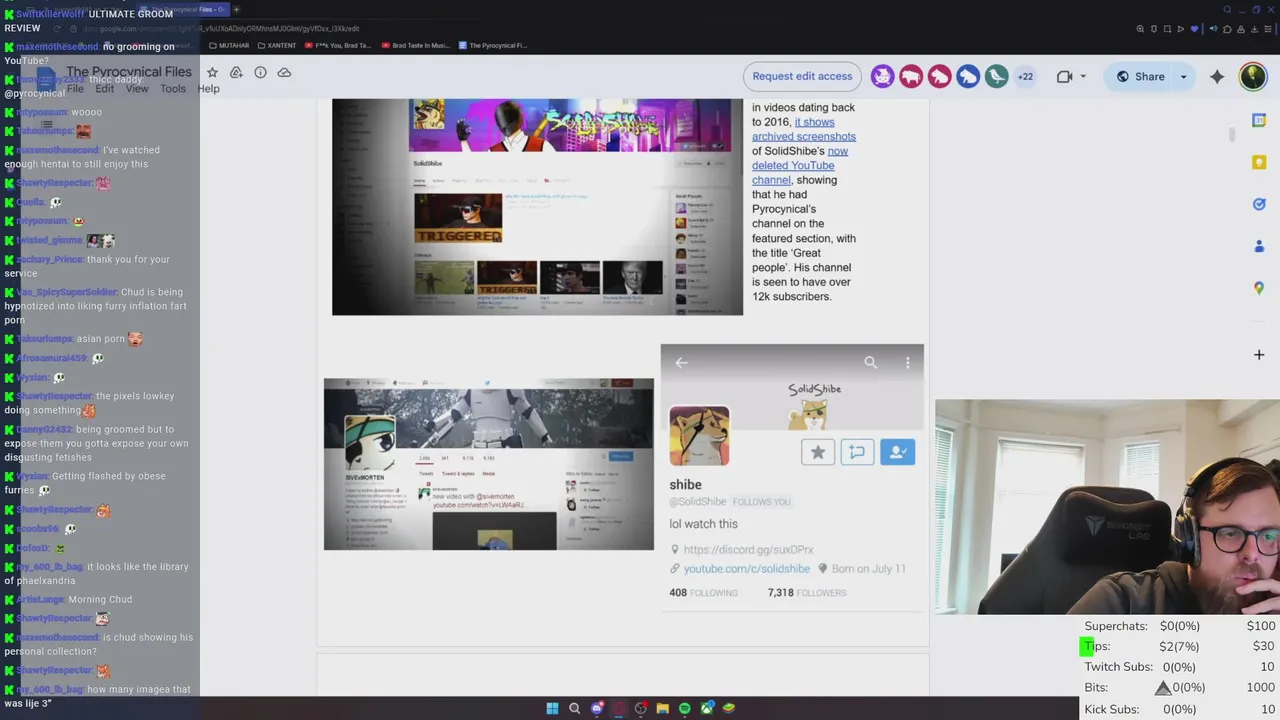Click the browser zoom magnifier icon
This screenshot has height=720, width=1280.
(1140, 29)
